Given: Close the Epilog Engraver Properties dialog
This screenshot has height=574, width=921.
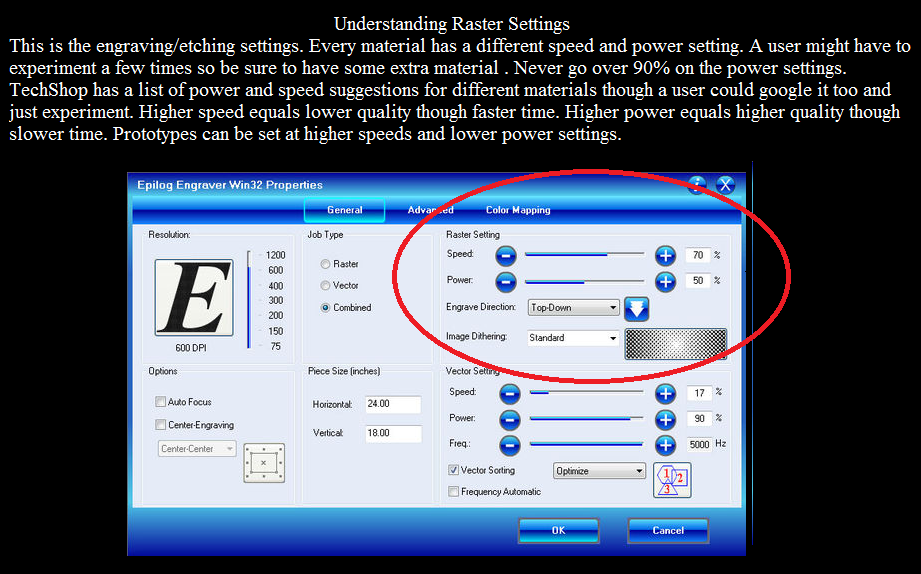Looking at the screenshot, I should coord(726,185).
